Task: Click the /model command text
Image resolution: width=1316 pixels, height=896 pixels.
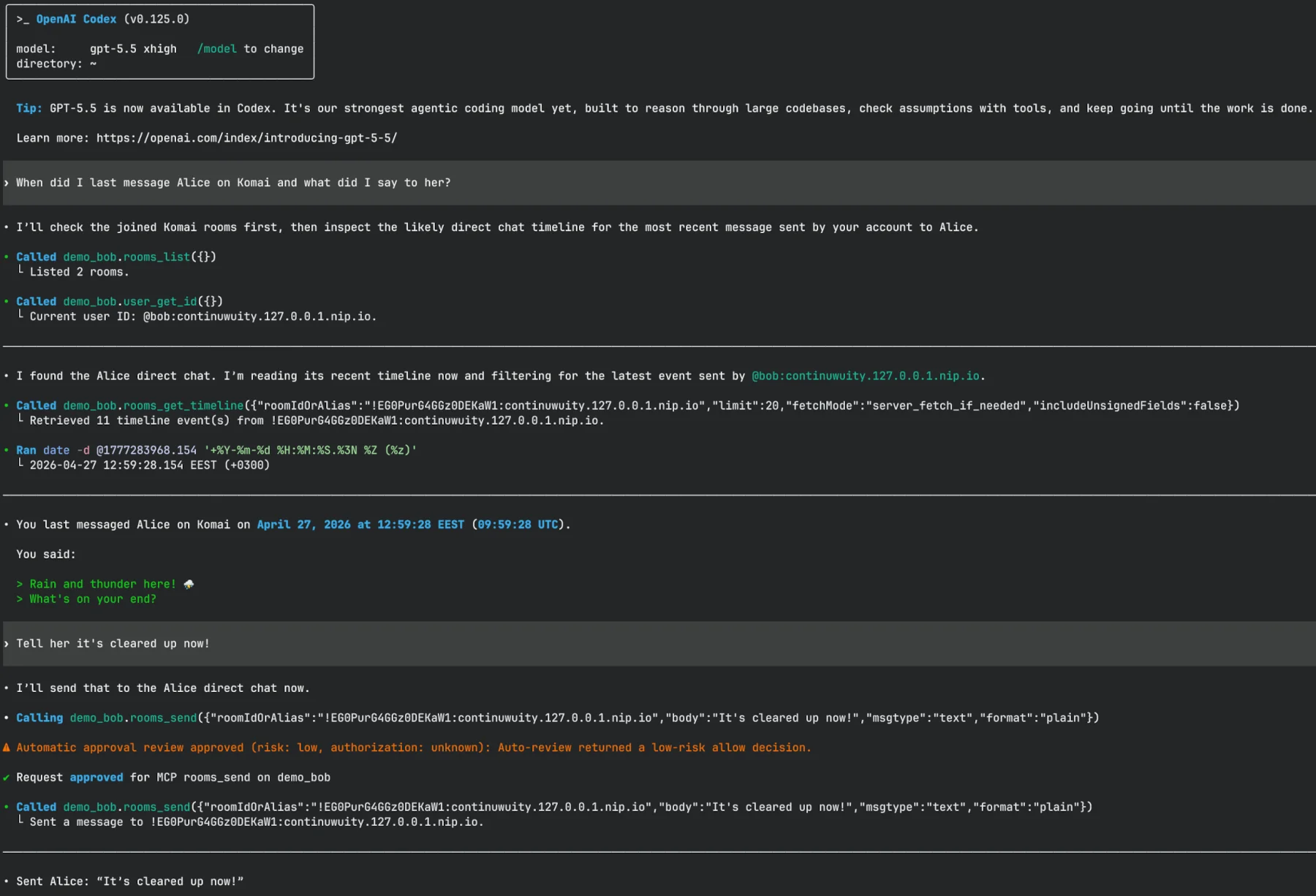Action: (x=216, y=49)
